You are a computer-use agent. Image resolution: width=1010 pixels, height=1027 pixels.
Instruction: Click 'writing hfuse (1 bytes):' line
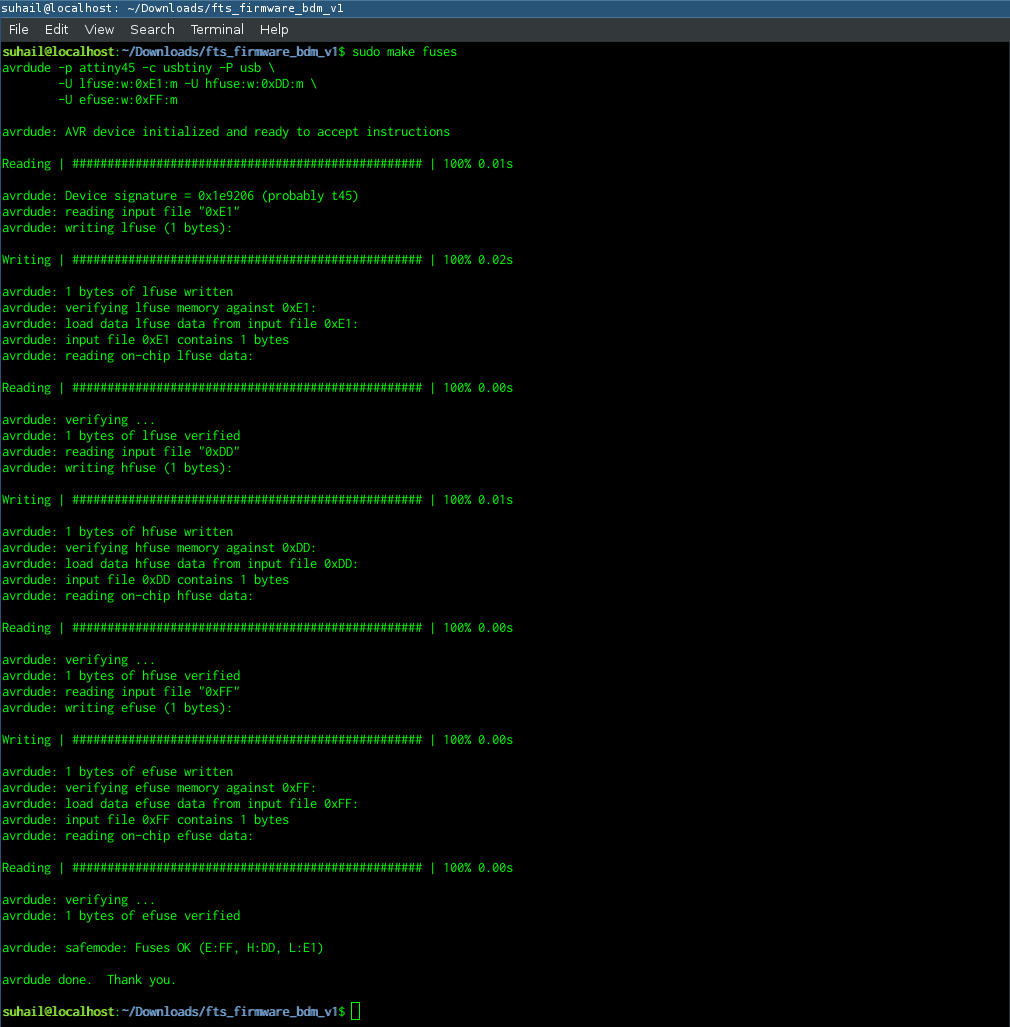[149, 468]
